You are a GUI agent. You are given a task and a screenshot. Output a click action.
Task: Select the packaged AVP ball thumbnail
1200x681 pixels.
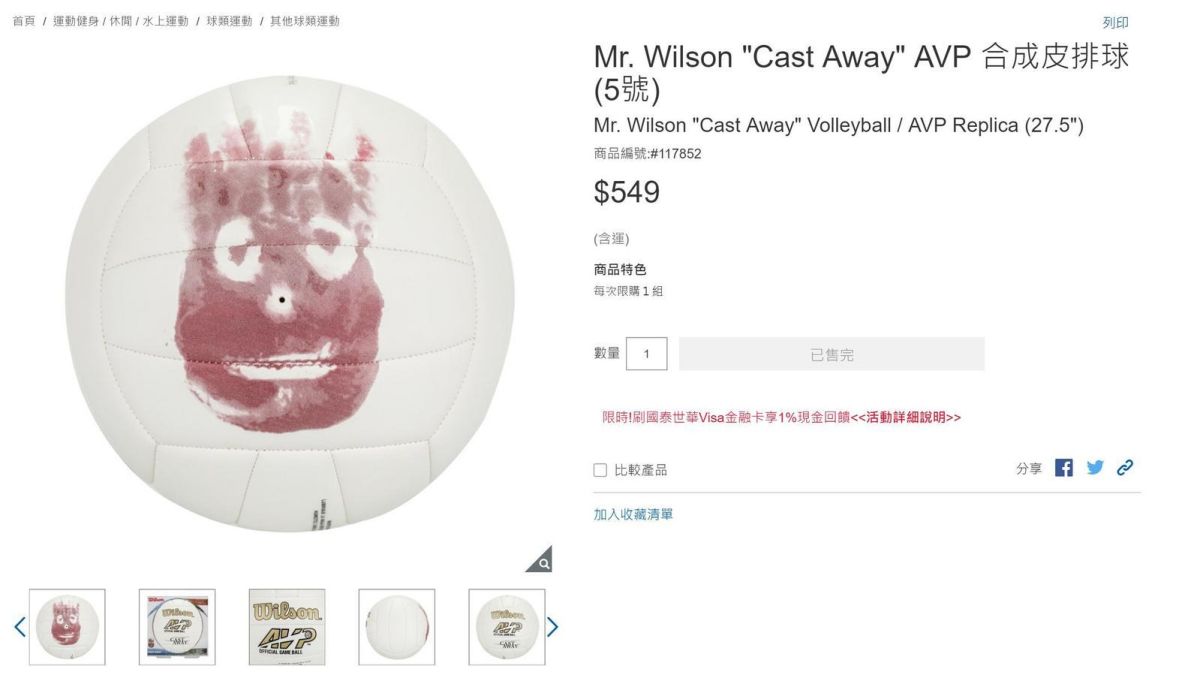pyautogui.click(x=177, y=627)
